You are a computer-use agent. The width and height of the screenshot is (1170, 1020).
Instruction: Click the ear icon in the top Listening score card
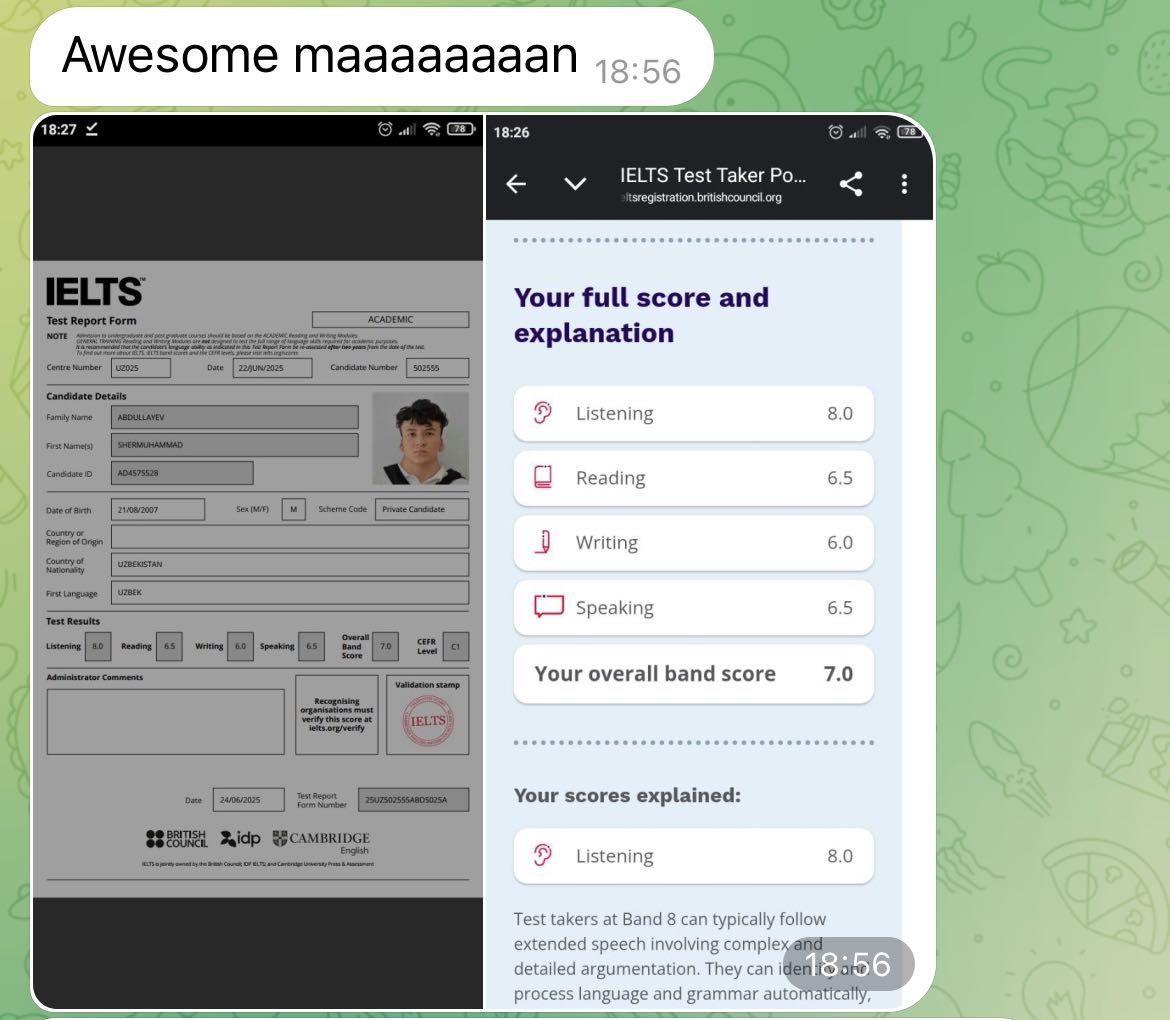pyautogui.click(x=542, y=413)
